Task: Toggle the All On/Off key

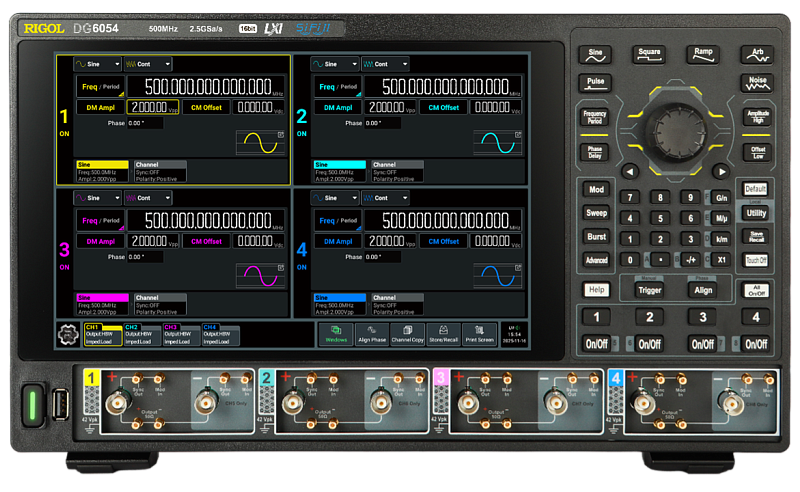Action: coord(756,290)
